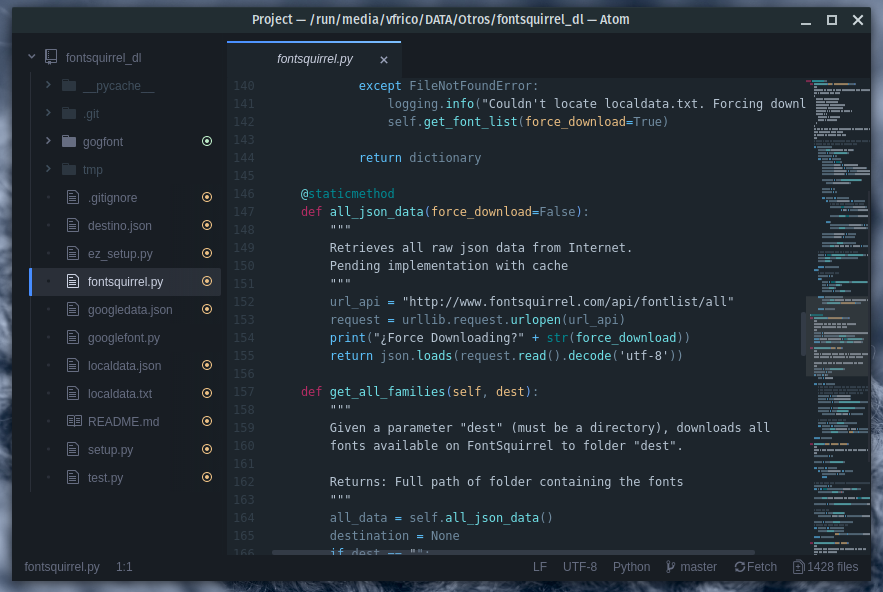This screenshot has height=592, width=883.
Task: Click 'return dictionary' on line 144
Action: [420, 158]
